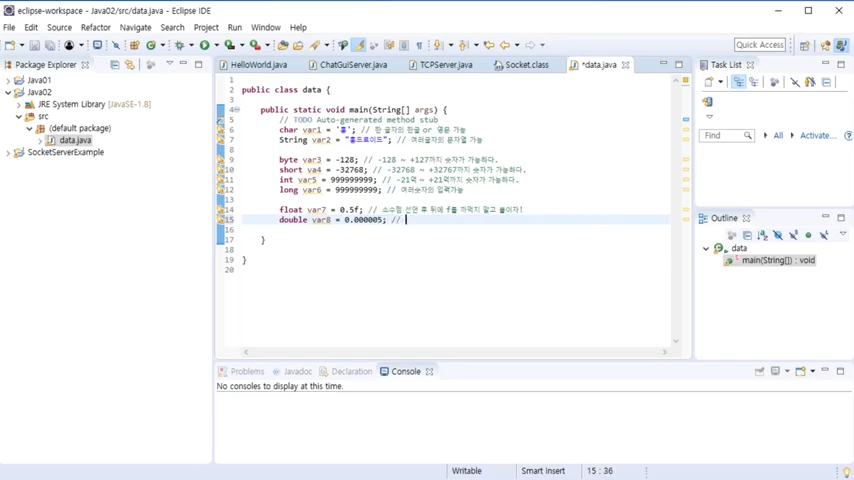The image size is (854, 480).
Task: Click the Debug bug icon
Action: coord(180,45)
